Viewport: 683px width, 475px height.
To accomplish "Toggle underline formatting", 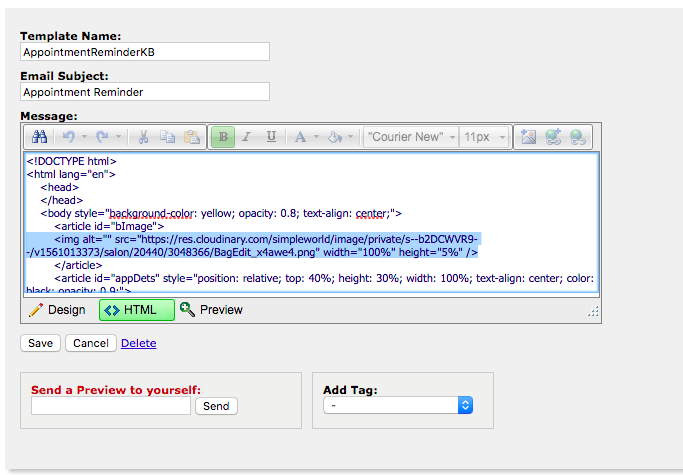I will 271,137.
